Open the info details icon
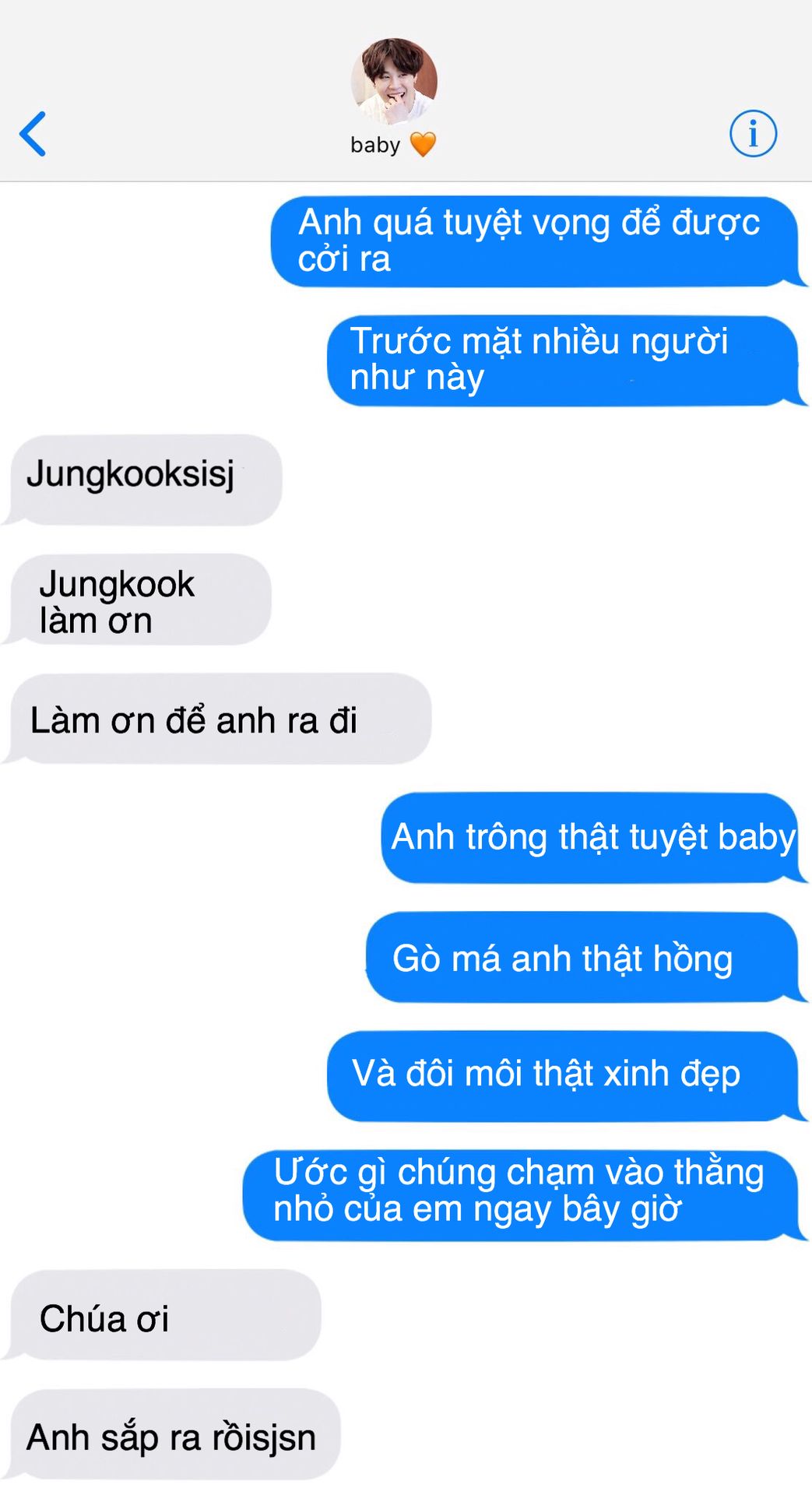This screenshot has width=812, height=1495. 753,133
